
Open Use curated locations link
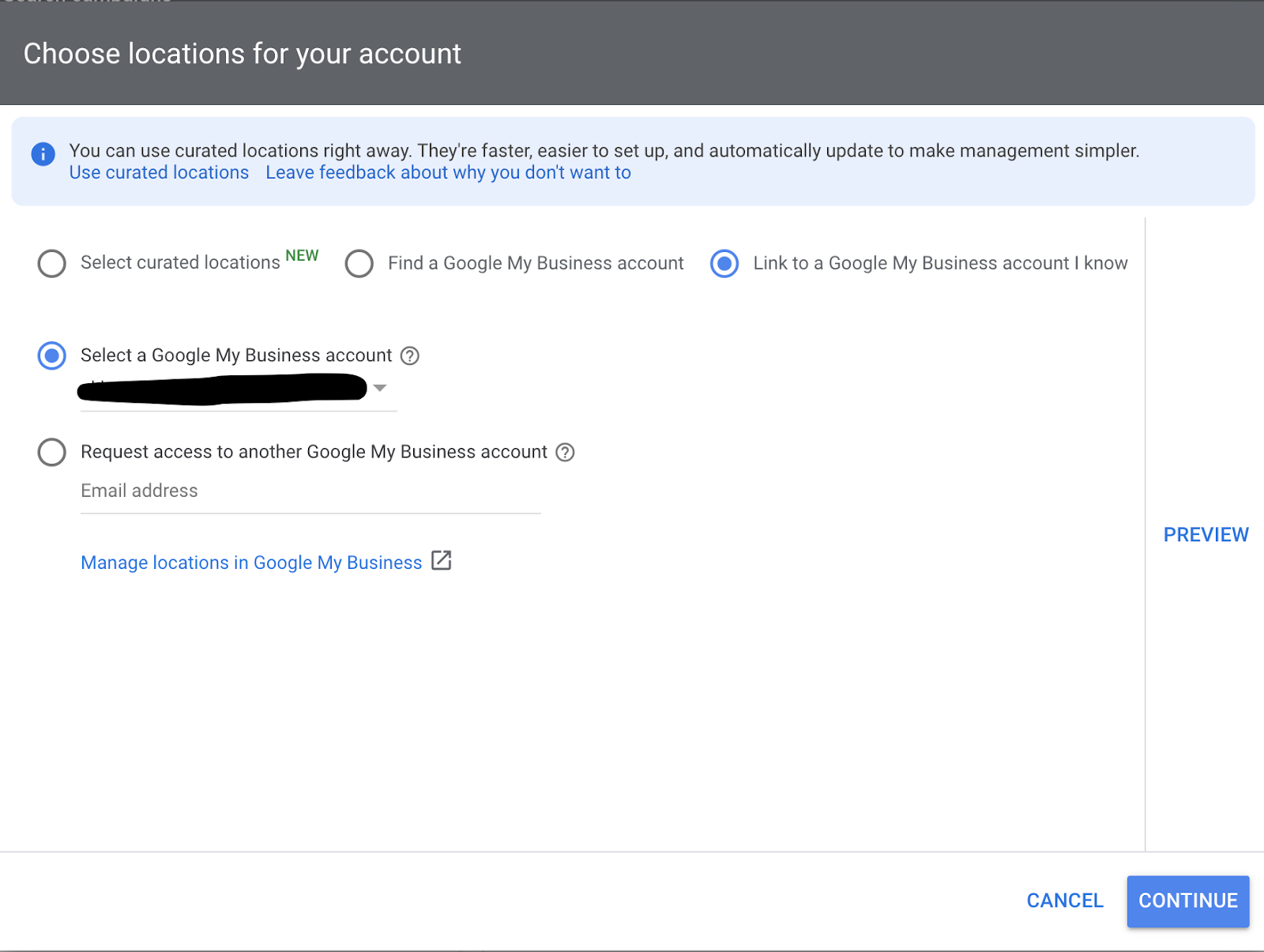click(159, 172)
